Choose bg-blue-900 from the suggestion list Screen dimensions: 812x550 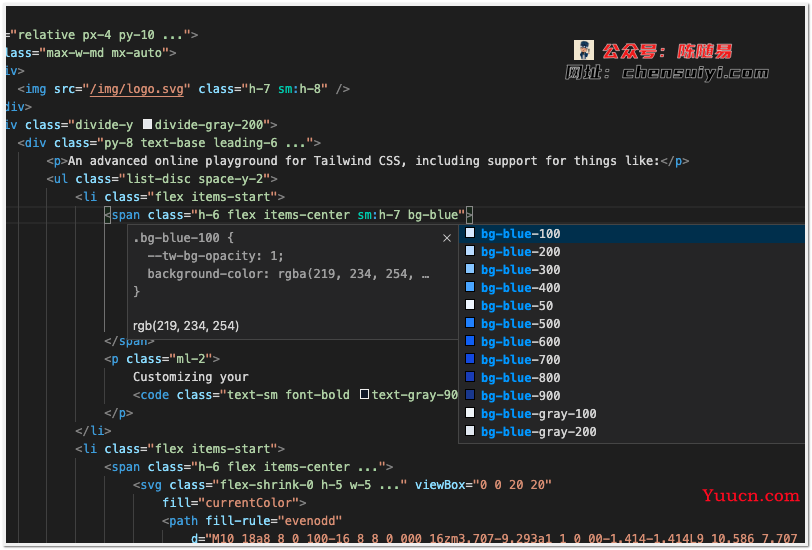click(x=631, y=396)
